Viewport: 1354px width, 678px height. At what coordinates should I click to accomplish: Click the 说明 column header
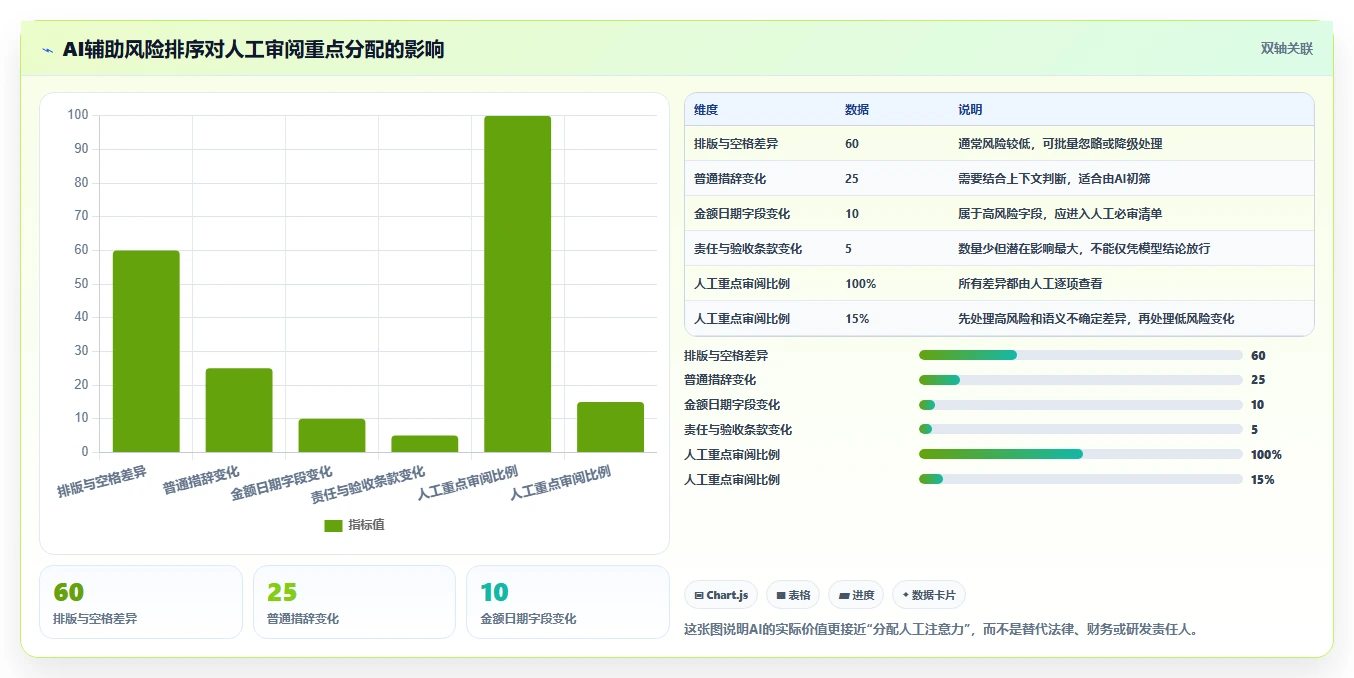click(x=970, y=110)
